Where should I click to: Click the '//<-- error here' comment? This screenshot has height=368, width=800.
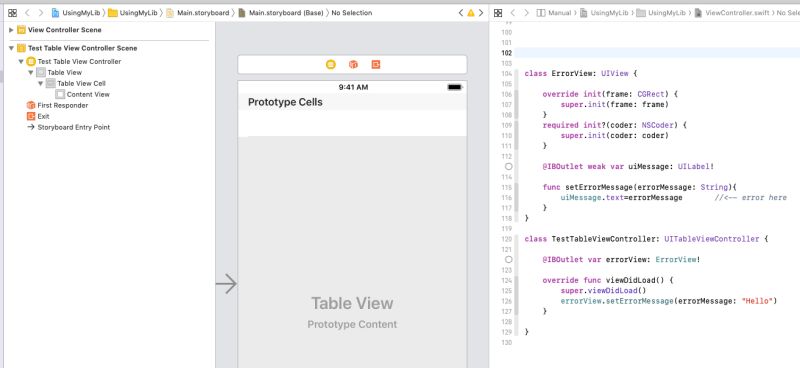point(751,198)
